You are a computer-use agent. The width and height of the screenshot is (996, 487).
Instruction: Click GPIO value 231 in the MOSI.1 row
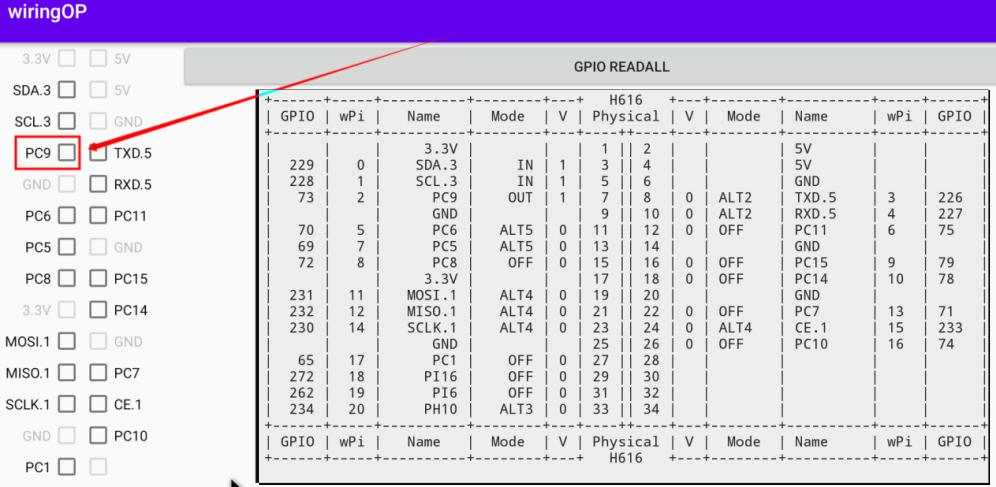coord(301,295)
